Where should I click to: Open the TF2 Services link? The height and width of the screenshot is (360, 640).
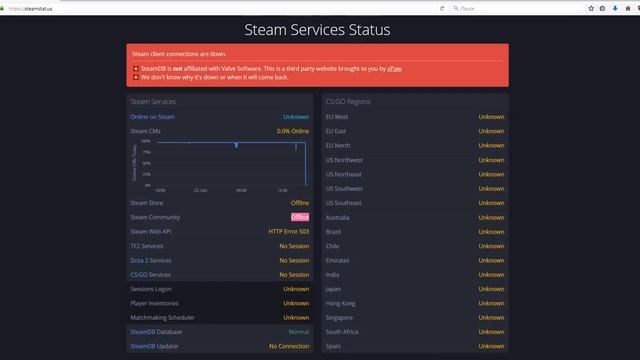(147, 246)
